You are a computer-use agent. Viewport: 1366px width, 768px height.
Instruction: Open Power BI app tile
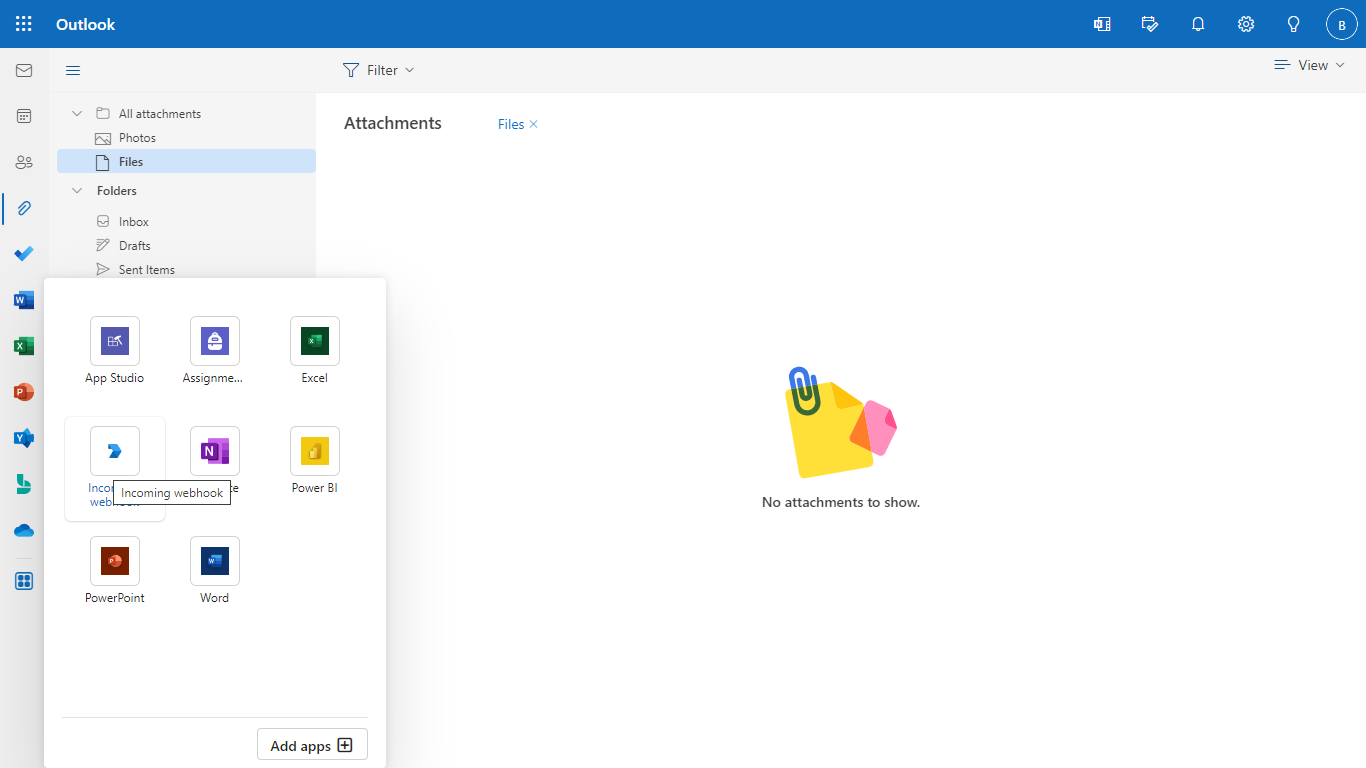click(315, 461)
